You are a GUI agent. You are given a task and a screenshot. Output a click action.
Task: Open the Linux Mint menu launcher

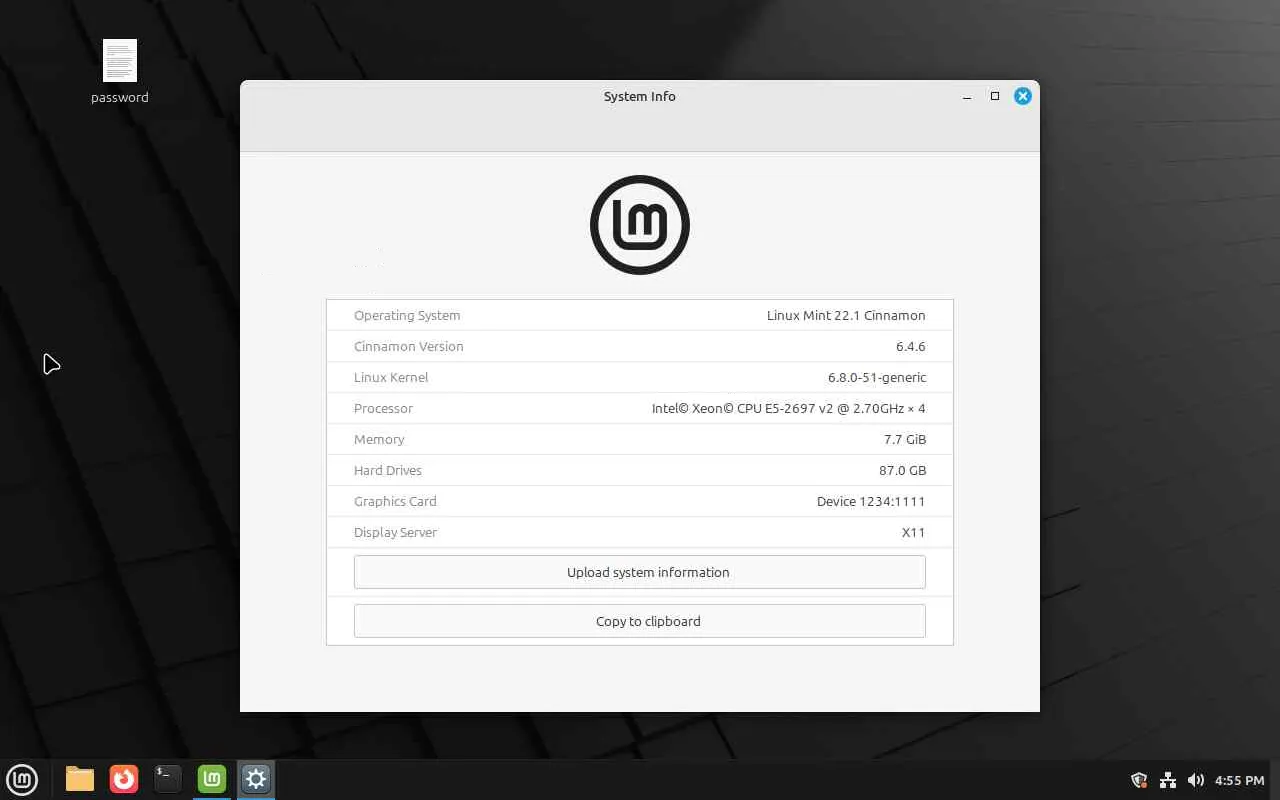point(22,779)
